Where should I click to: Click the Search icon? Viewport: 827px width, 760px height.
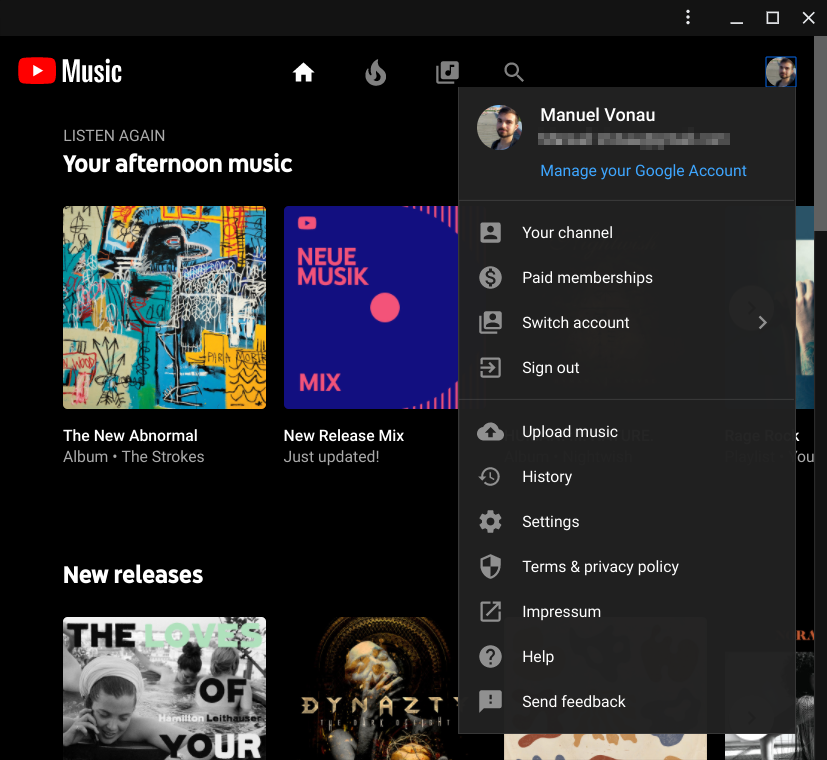pos(513,71)
